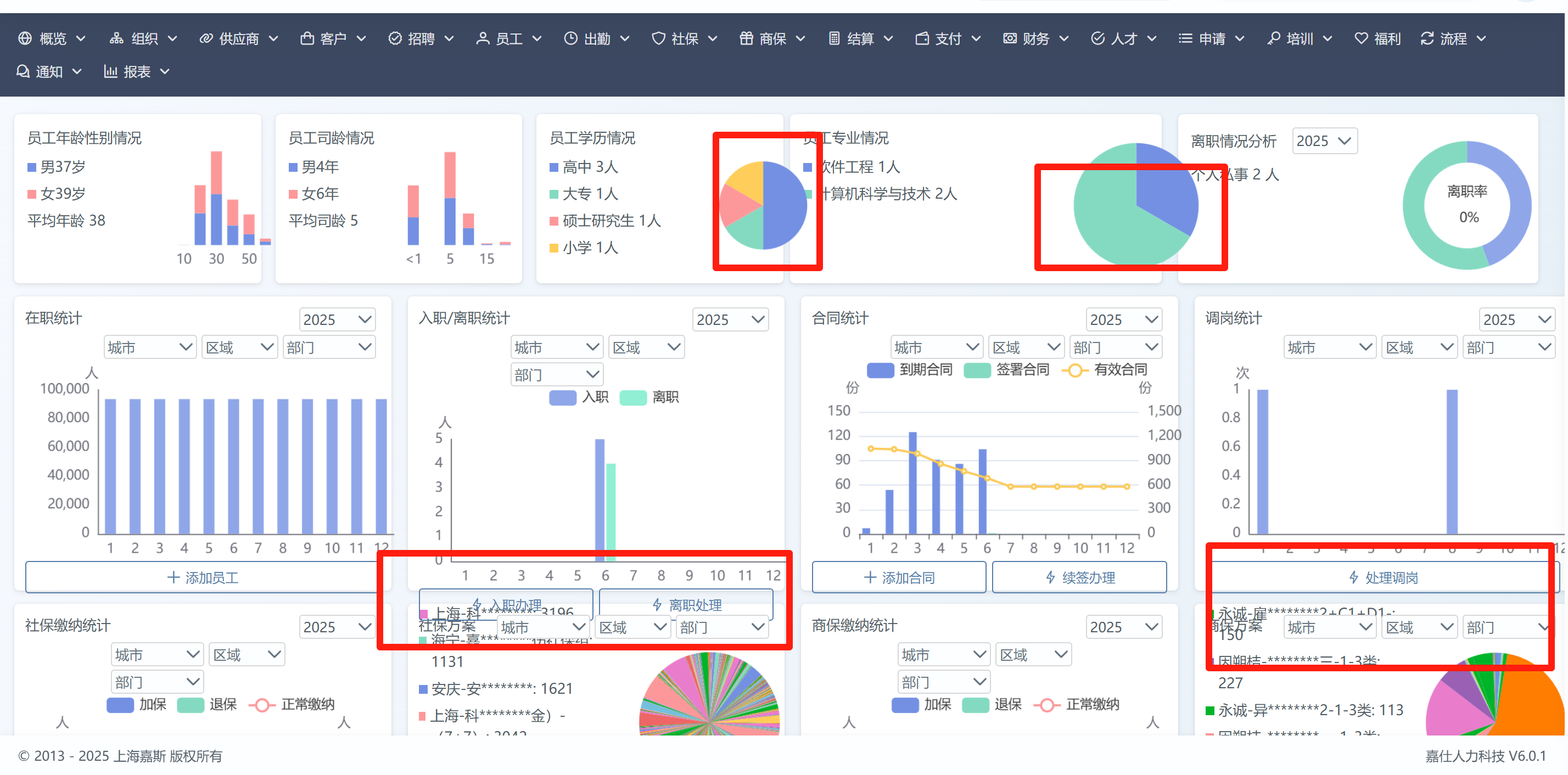Click the heart icon beside 福利
Viewport: 1568px width, 775px height.
[x=1361, y=38]
